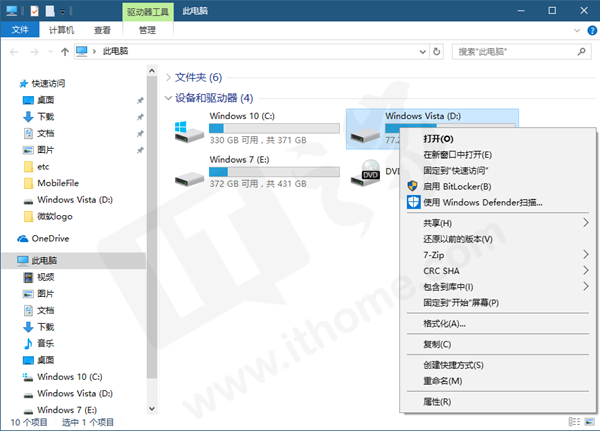The image size is (600, 431).
Task: Click the search box 搜索"此电脑"
Action: pos(515,50)
